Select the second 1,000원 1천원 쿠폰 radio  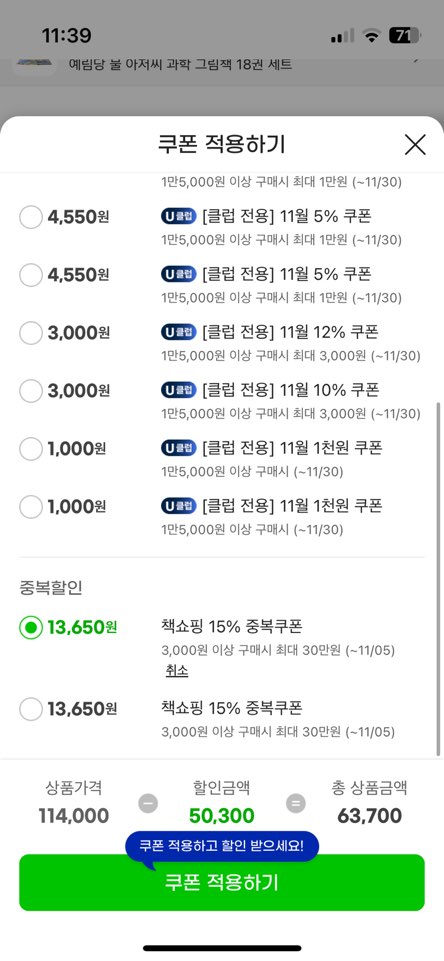(x=31, y=507)
